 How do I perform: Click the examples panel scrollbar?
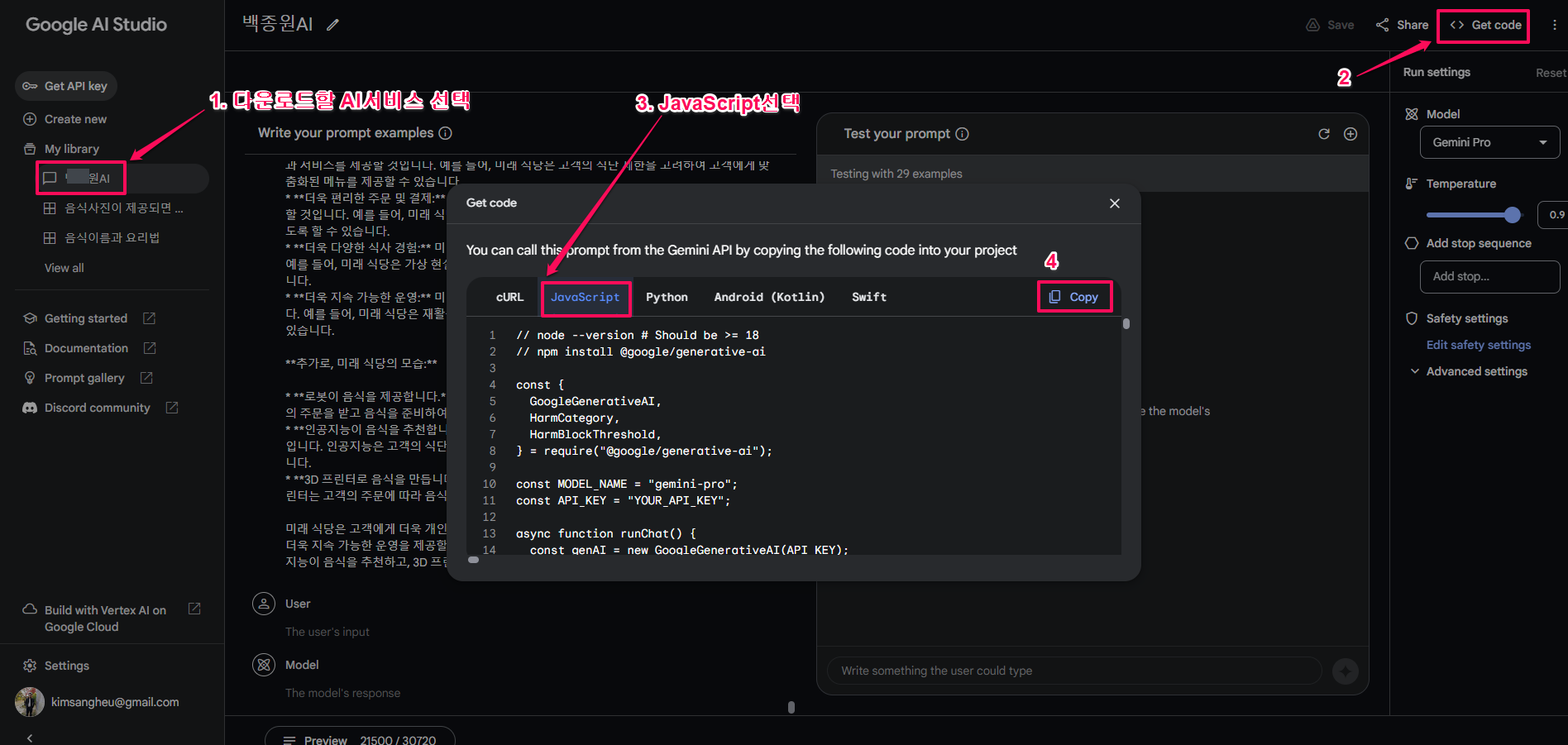coord(791,707)
